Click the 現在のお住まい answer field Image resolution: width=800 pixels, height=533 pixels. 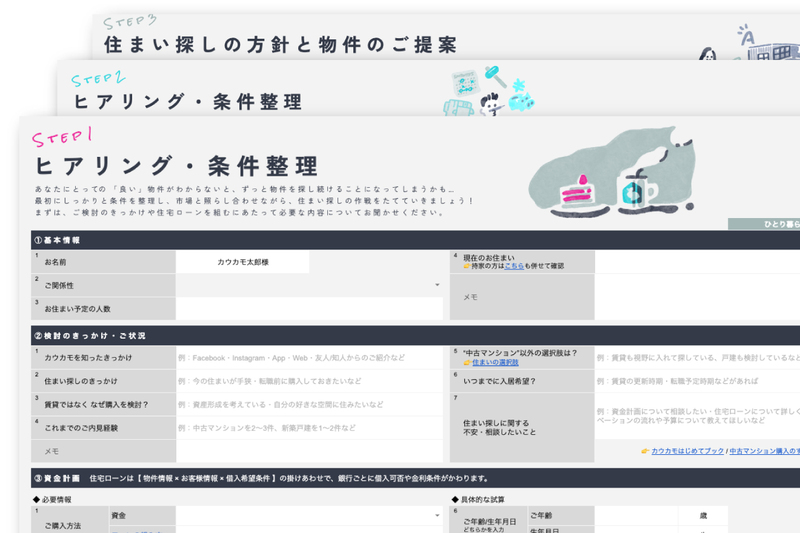pyautogui.click(x=697, y=262)
